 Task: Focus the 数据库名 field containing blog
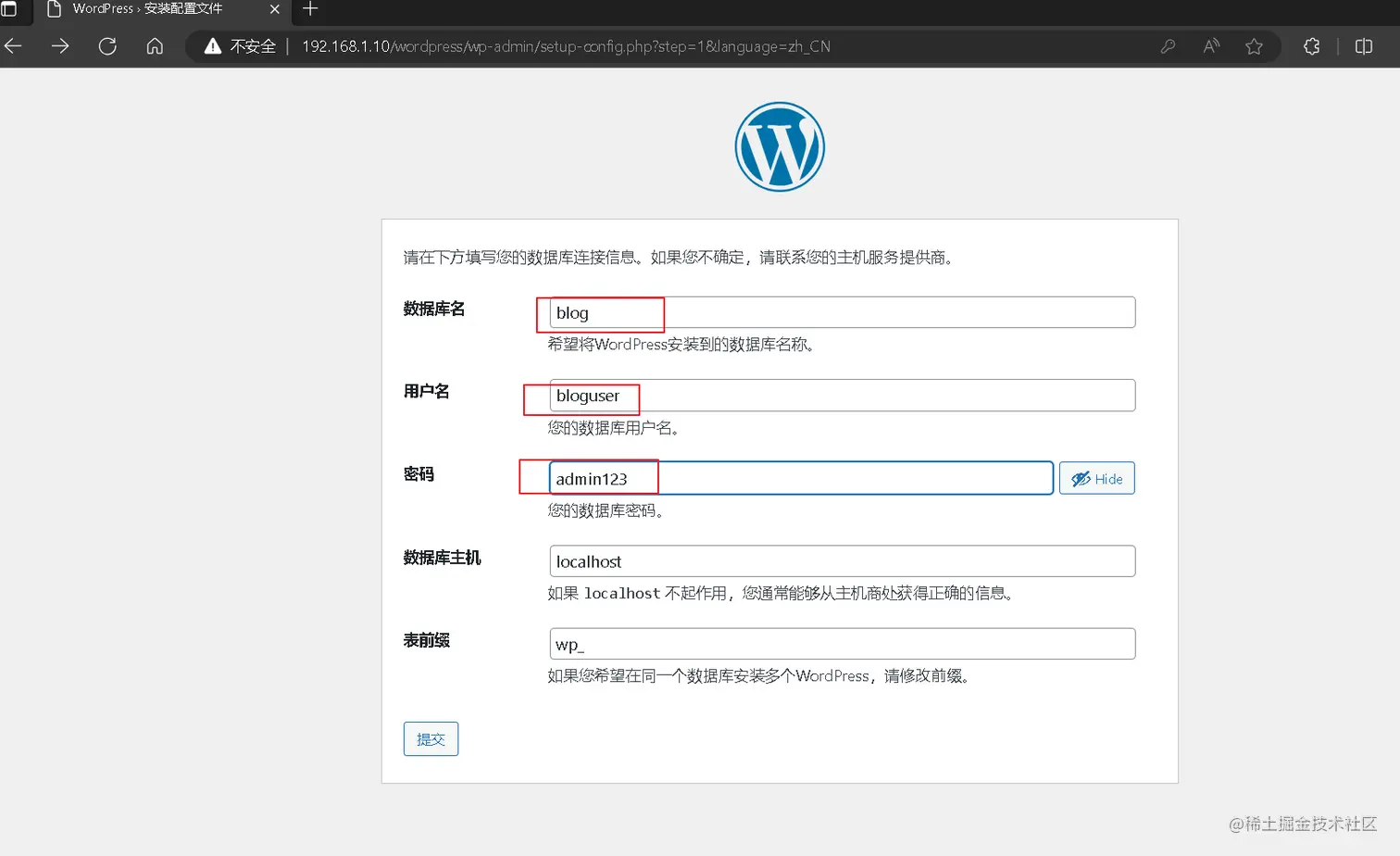[x=842, y=312]
